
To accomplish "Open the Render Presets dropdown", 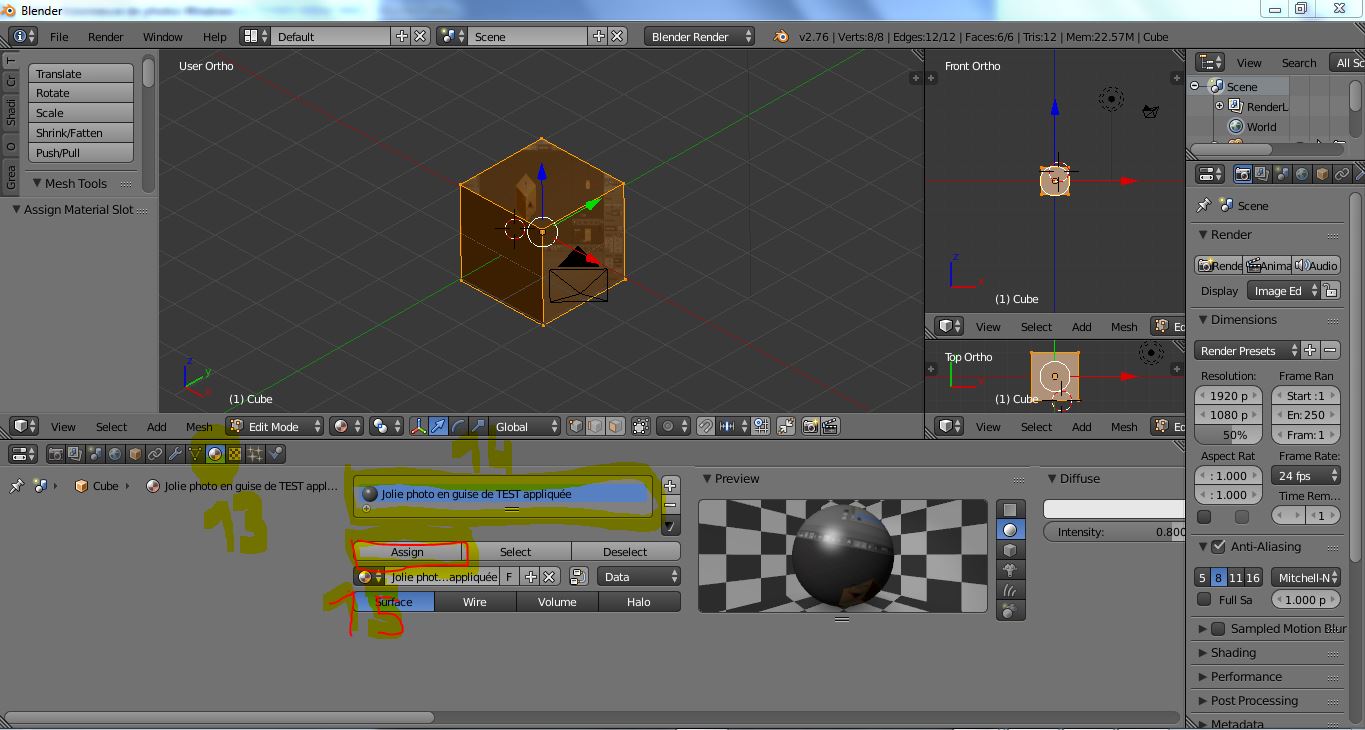I will click(x=1247, y=351).
